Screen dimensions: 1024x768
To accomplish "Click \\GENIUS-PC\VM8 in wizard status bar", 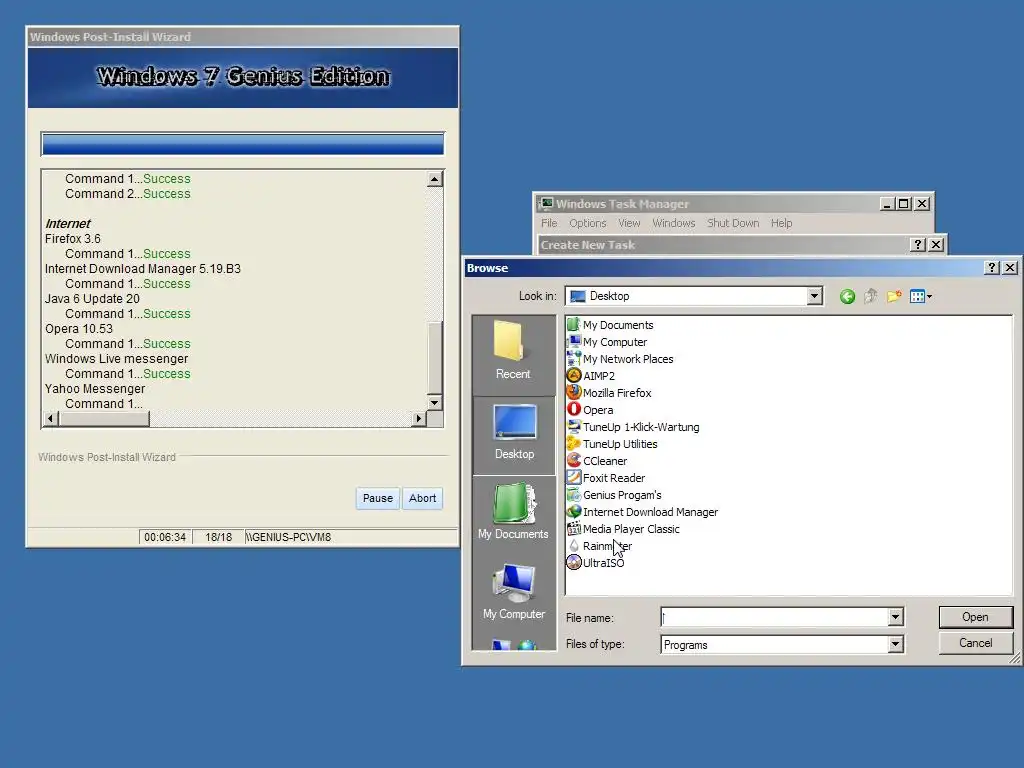I will [289, 537].
